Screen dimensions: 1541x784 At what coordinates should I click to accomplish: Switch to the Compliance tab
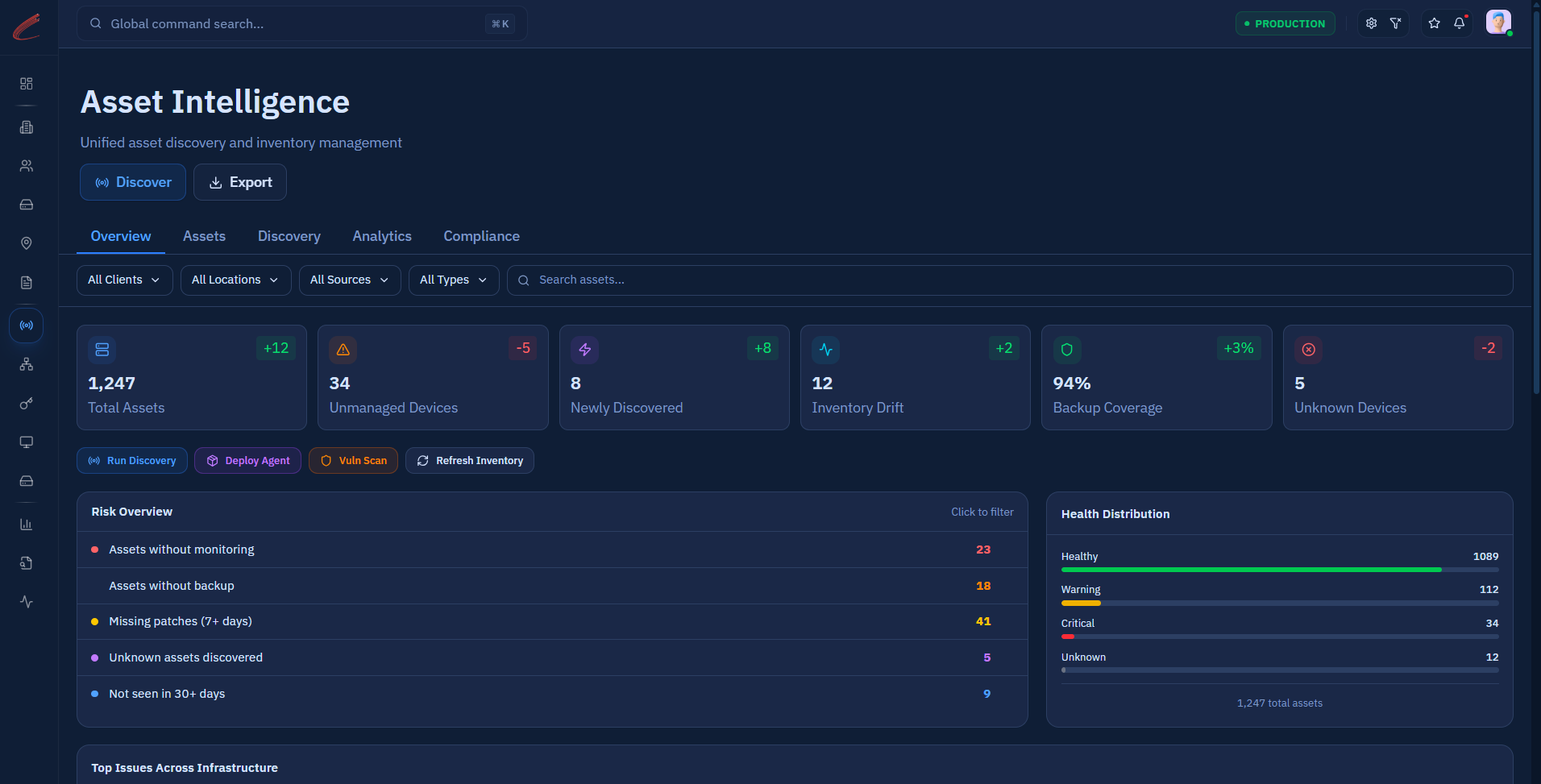(481, 236)
